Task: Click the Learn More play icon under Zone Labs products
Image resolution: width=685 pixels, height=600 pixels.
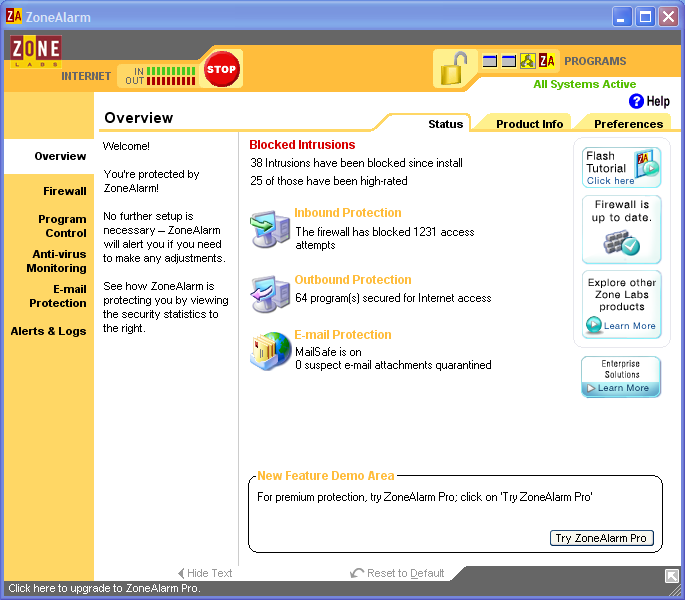Action: click(x=594, y=325)
